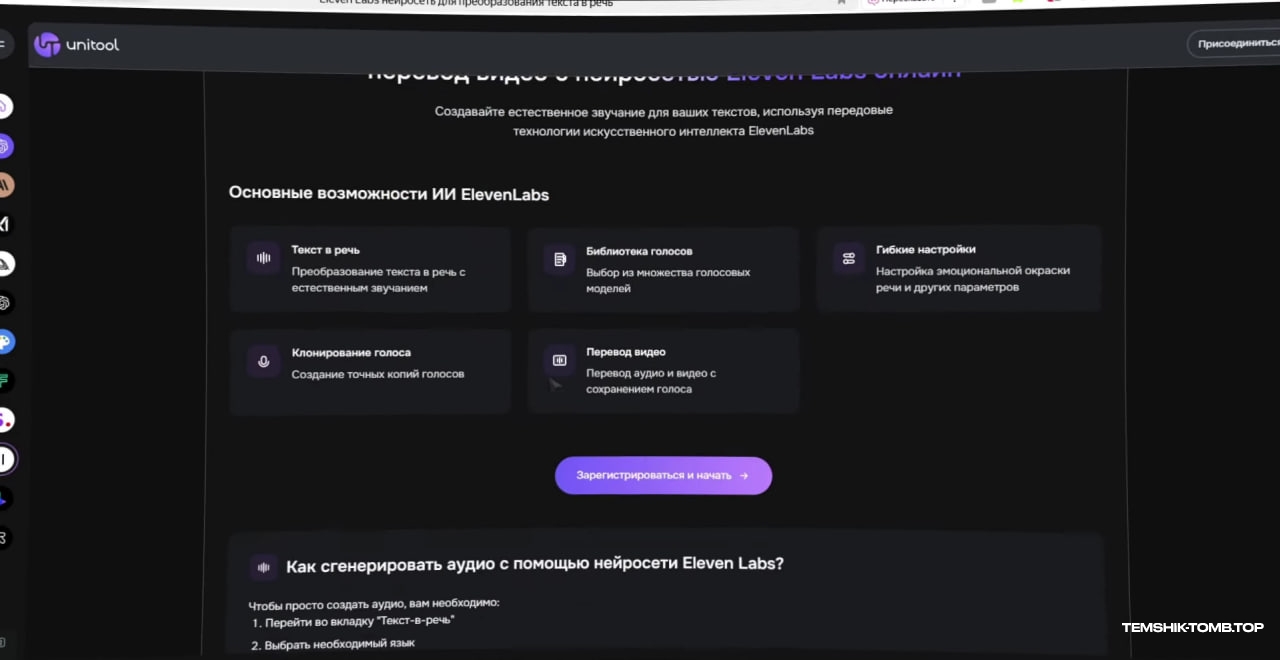Viewport: 1280px width, 660px height.
Task: Open the sidebar hamburger menu
Action: pyautogui.click(x=2, y=44)
